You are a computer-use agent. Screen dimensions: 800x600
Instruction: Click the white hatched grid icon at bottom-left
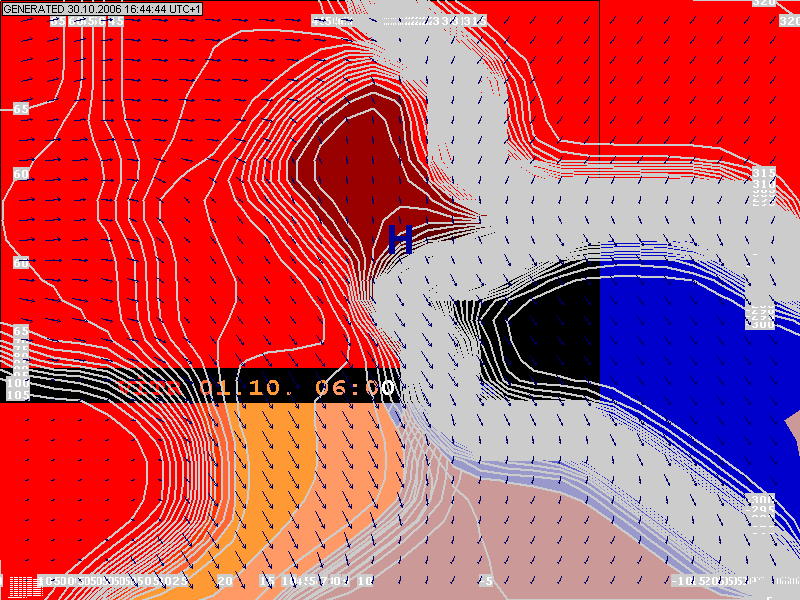pyautogui.click(x=18, y=586)
